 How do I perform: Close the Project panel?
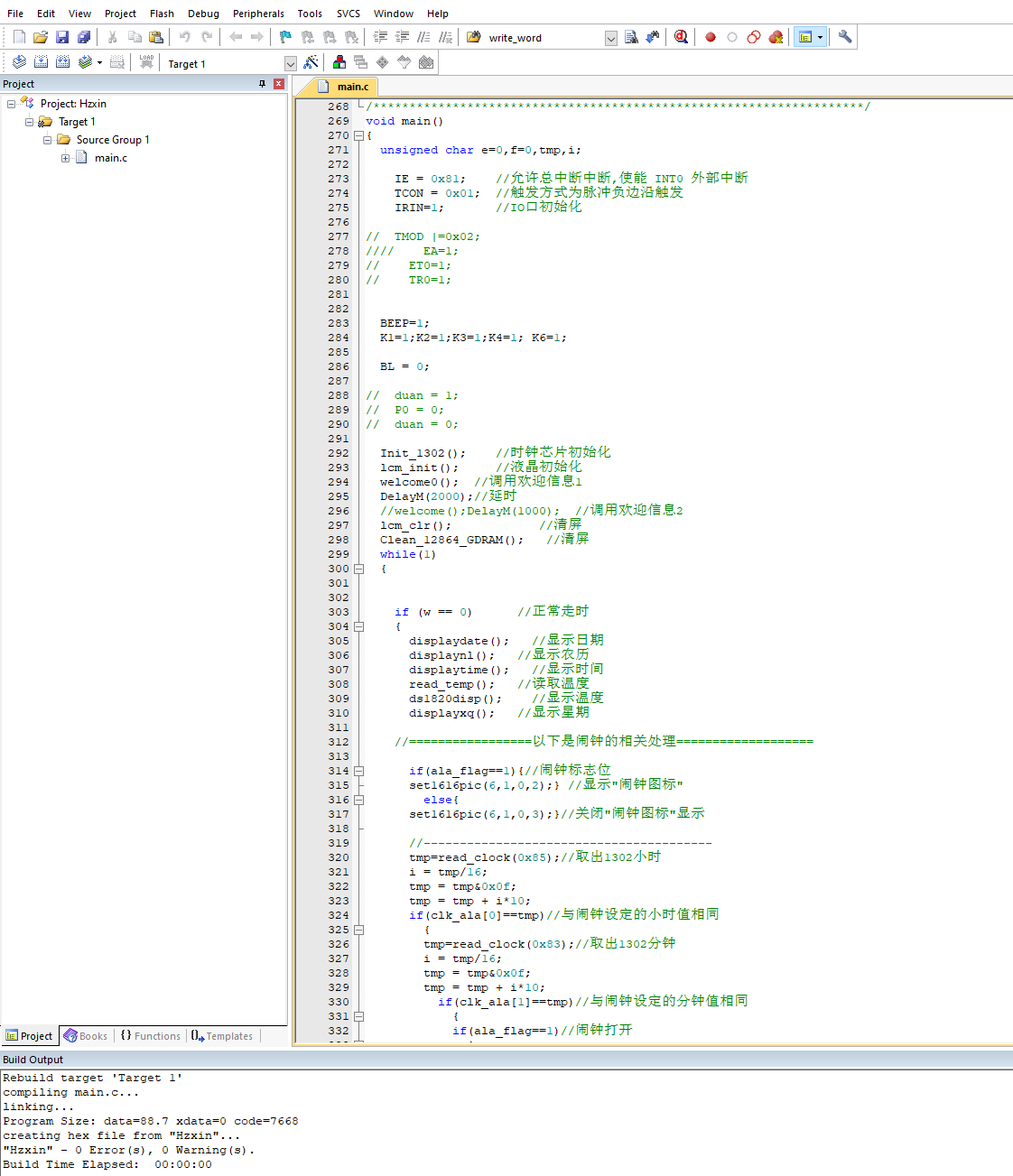point(279,84)
